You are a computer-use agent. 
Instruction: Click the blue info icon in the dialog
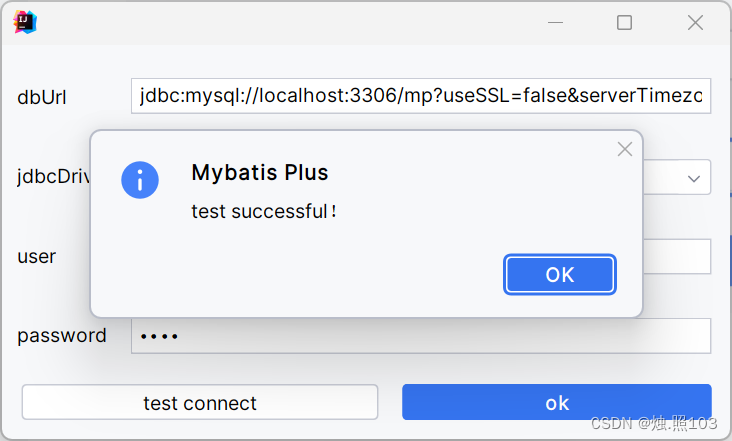click(x=140, y=180)
